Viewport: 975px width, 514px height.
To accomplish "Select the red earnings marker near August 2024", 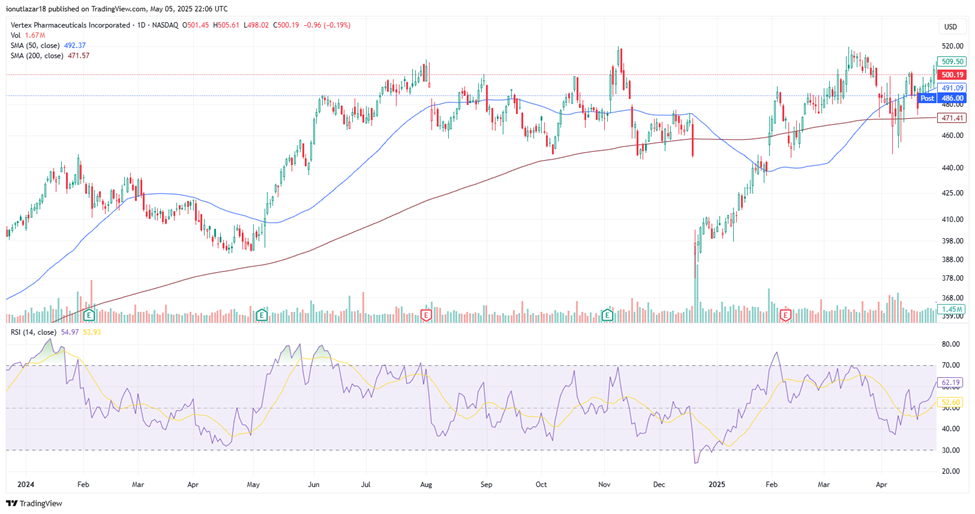I will pos(428,314).
